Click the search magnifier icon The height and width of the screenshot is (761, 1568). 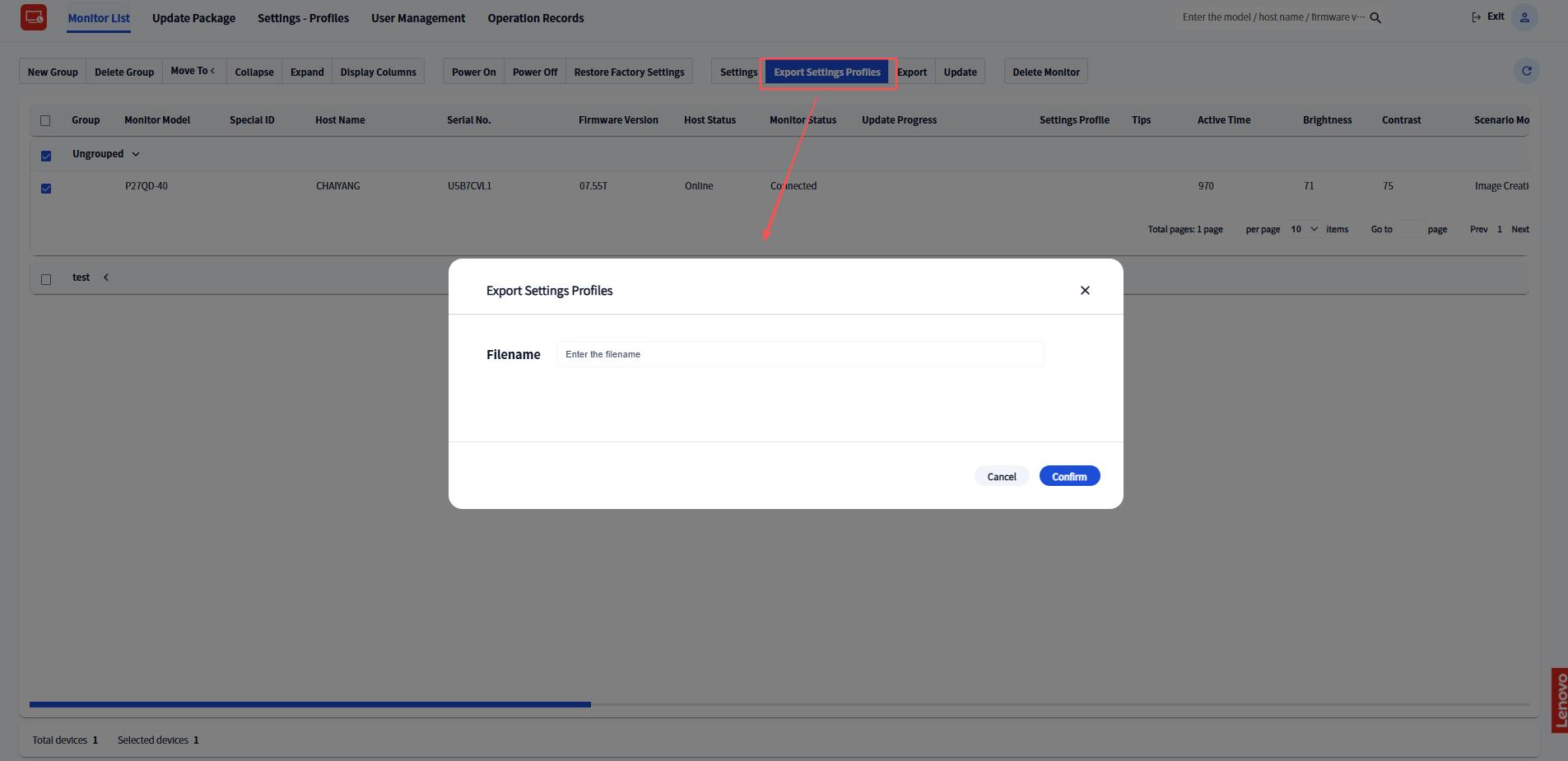pos(1375,17)
